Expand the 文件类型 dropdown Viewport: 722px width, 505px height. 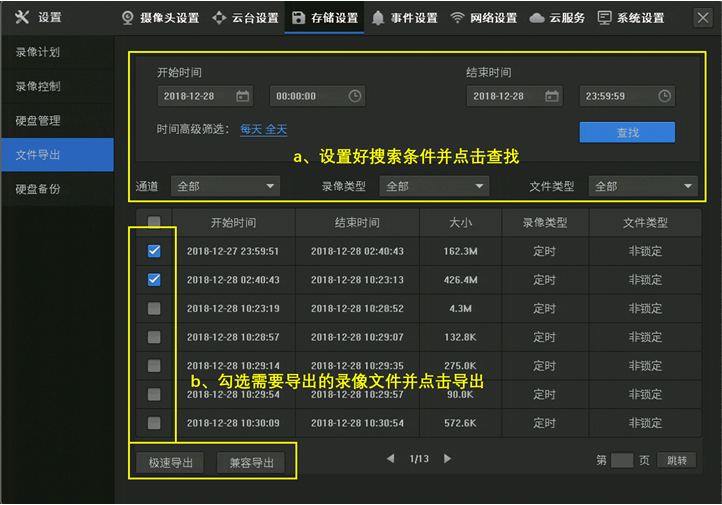point(643,186)
